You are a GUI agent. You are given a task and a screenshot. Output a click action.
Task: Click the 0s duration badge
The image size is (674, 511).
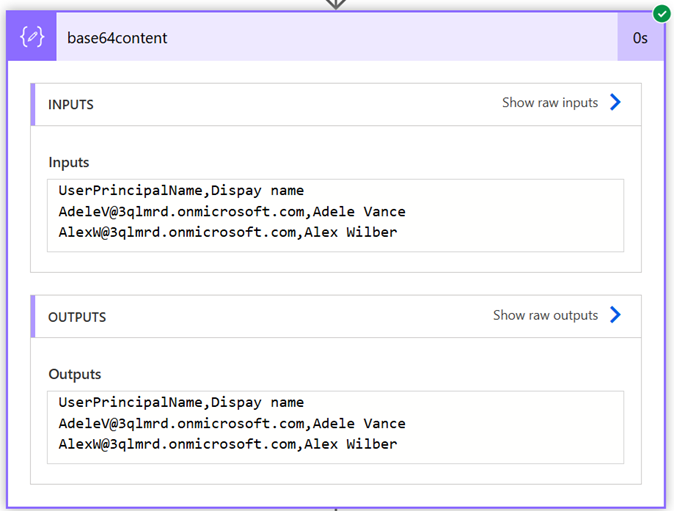point(640,38)
